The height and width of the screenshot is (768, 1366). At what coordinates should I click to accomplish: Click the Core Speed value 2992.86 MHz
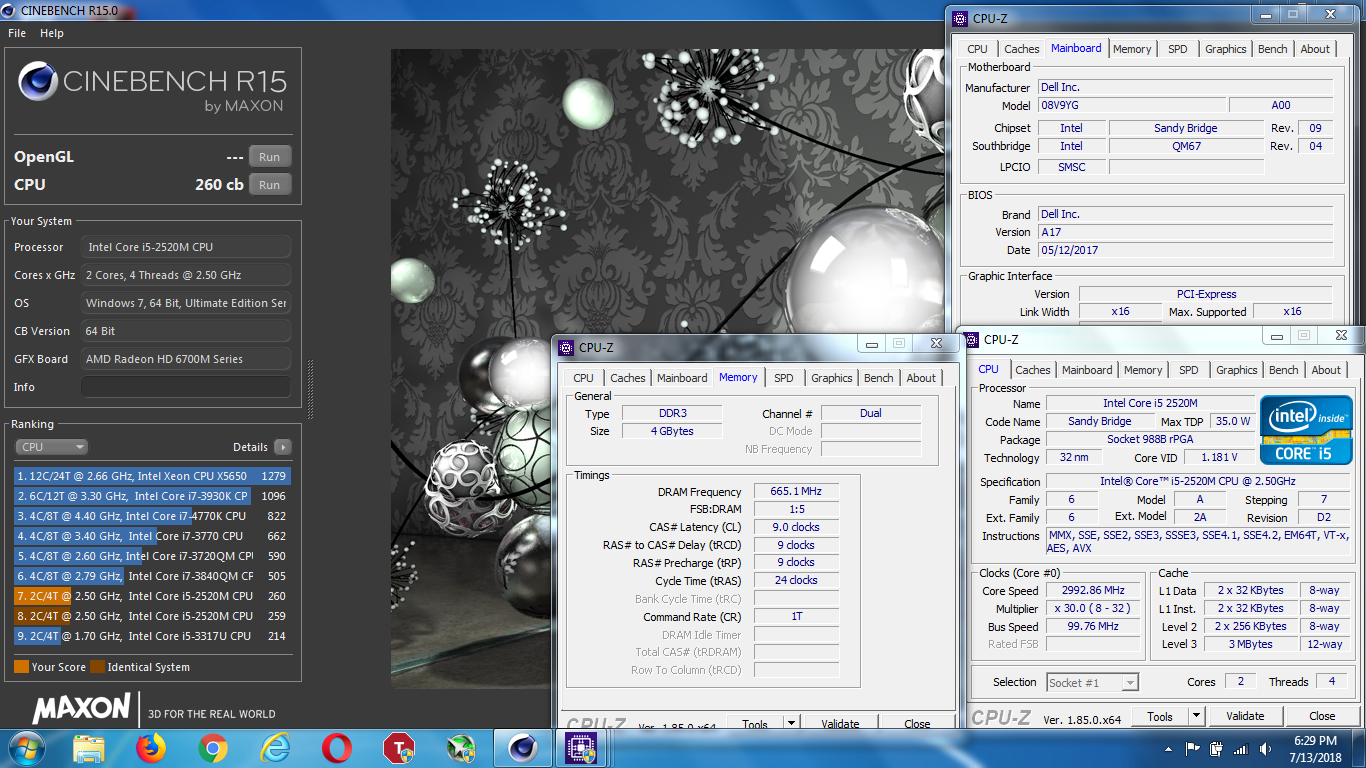[x=1094, y=591]
